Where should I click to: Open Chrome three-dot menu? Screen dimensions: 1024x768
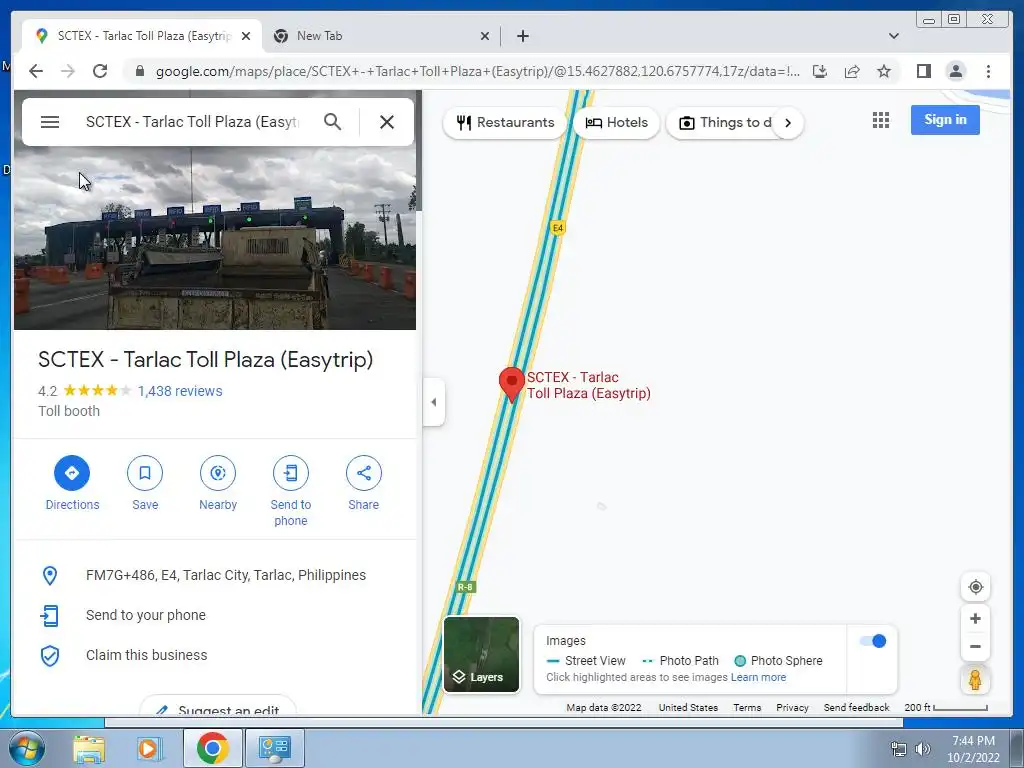[988, 71]
